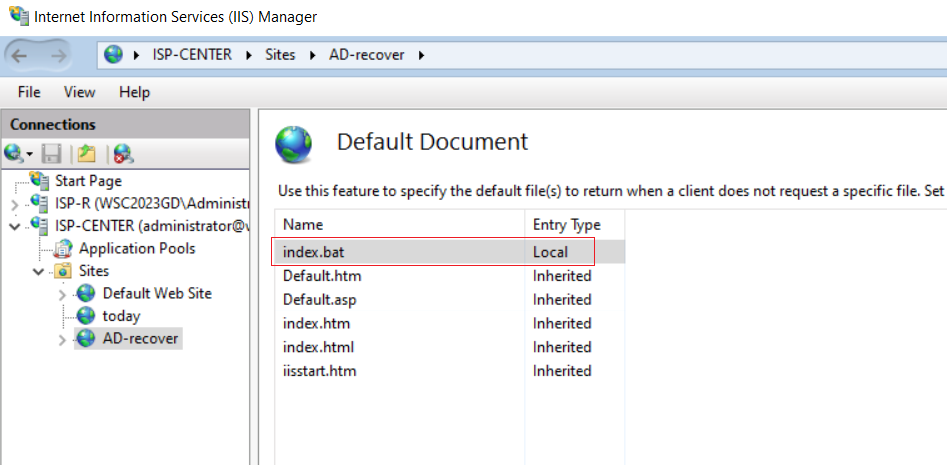The image size is (947, 465).
Task: Click the forward navigation arrow
Action: pyautogui.click(x=59, y=56)
